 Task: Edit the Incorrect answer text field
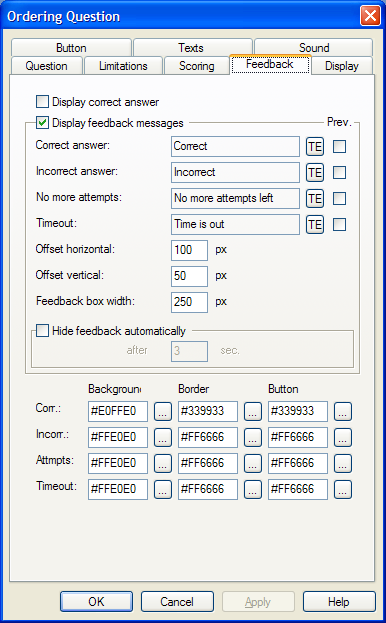[x=235, y=172]
